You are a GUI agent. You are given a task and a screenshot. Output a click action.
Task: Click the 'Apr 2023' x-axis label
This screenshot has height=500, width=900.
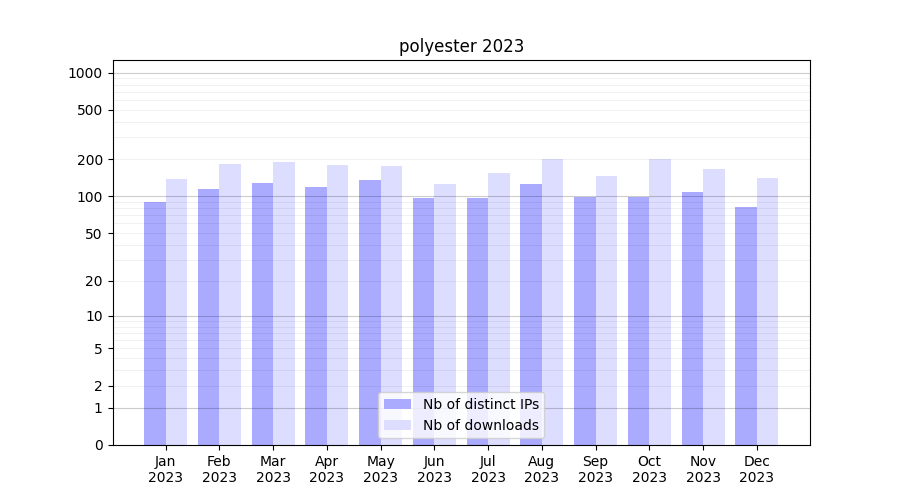pyautogui.click(x=327, y=469)
